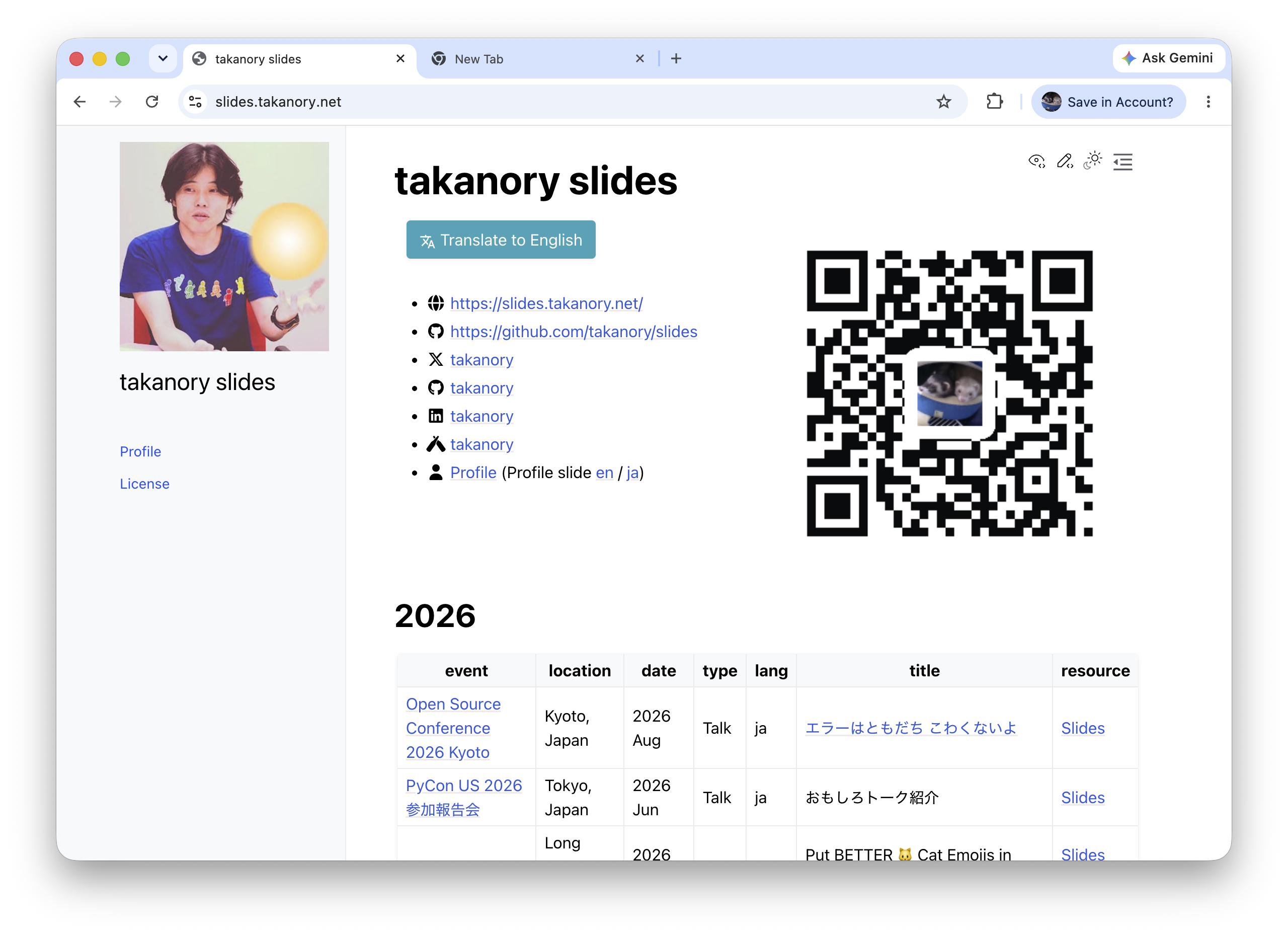This screenshot has height=935, width=1288.
Task: Open the tab search dropdown arrow
Action: coord(163,58)
